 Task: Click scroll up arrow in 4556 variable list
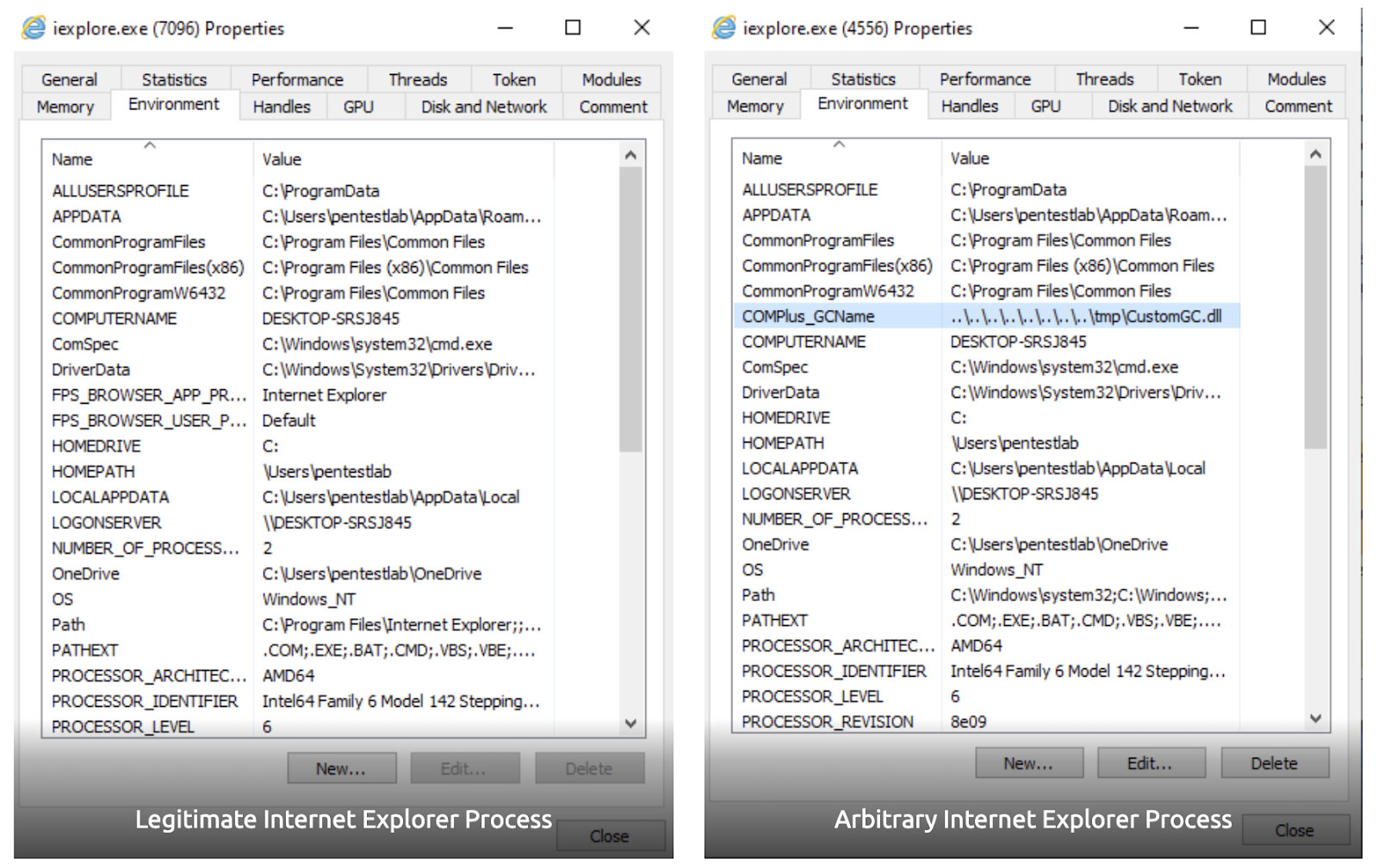[1315, 154]
